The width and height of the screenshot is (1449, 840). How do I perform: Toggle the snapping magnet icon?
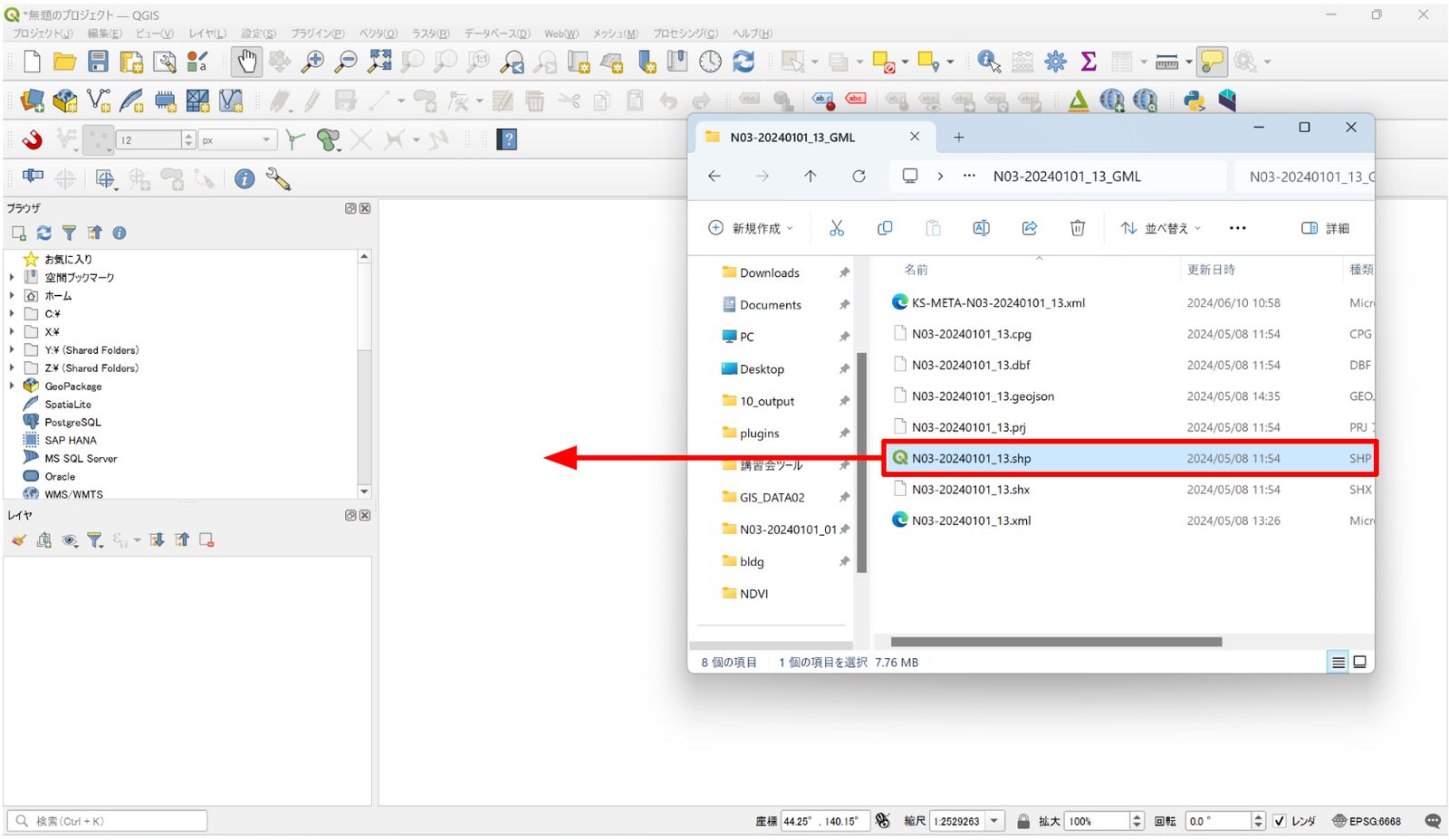33,139
